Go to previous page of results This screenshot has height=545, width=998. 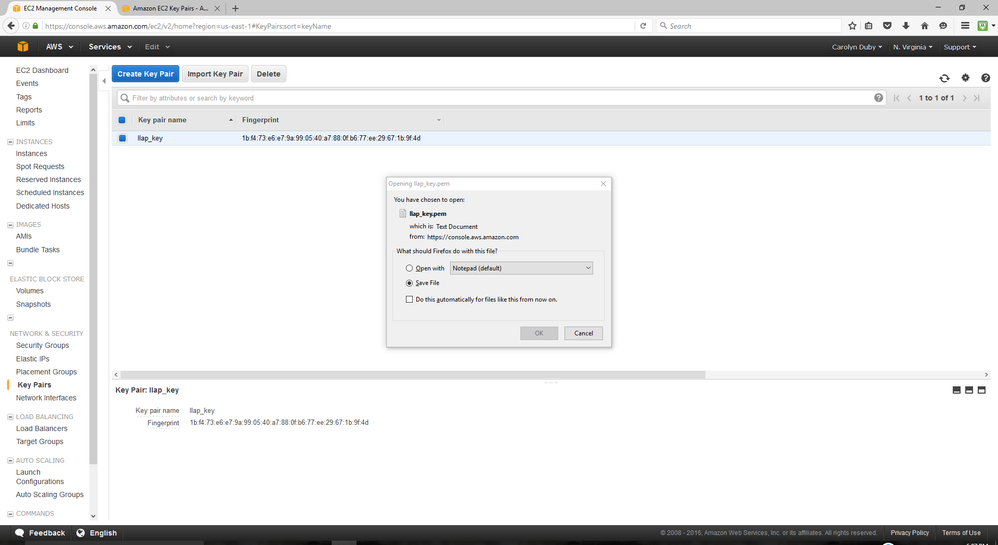[909, 98]
